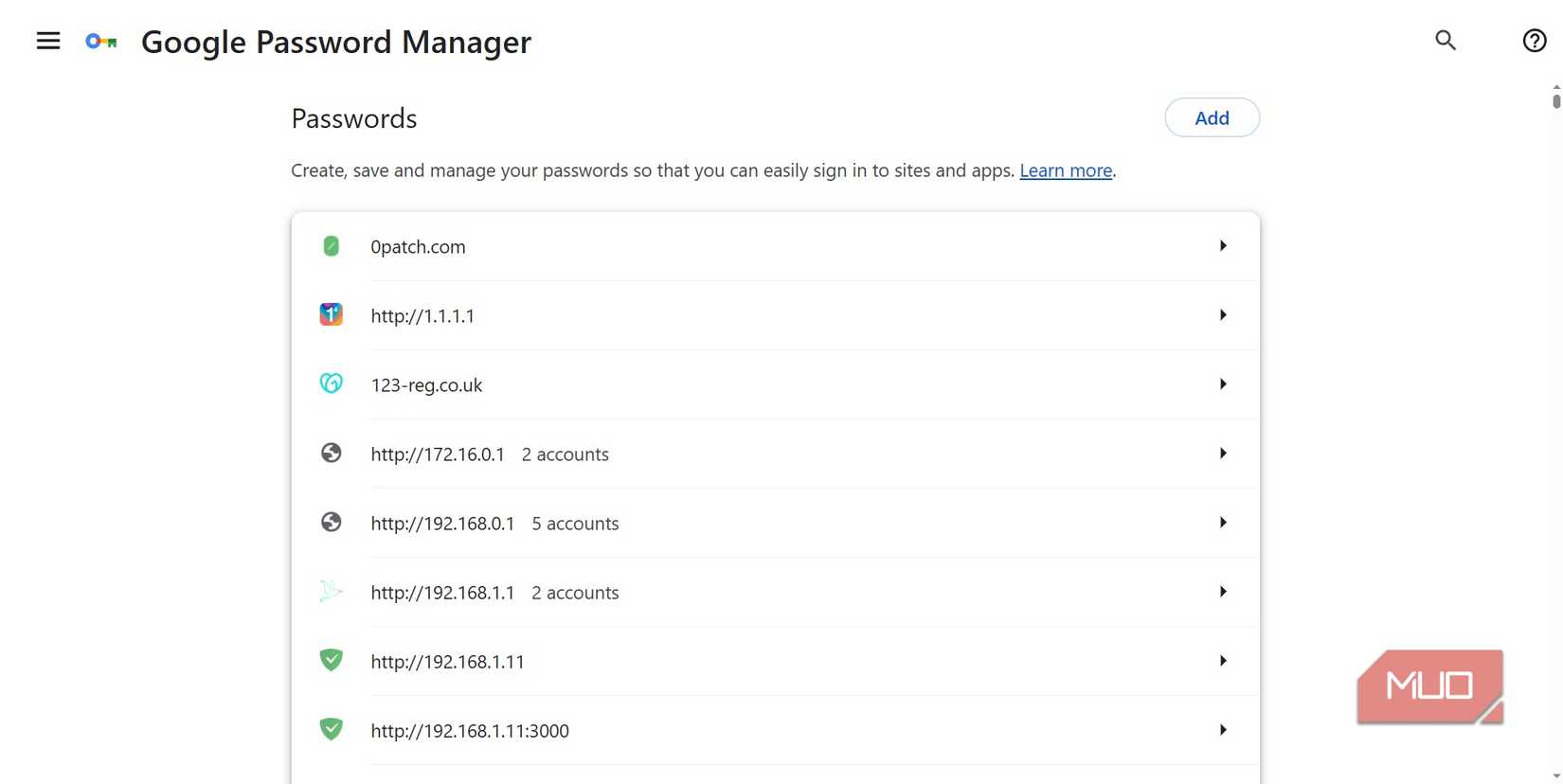Click the globe icon for http://172.16.0.1

coord(331,453)
